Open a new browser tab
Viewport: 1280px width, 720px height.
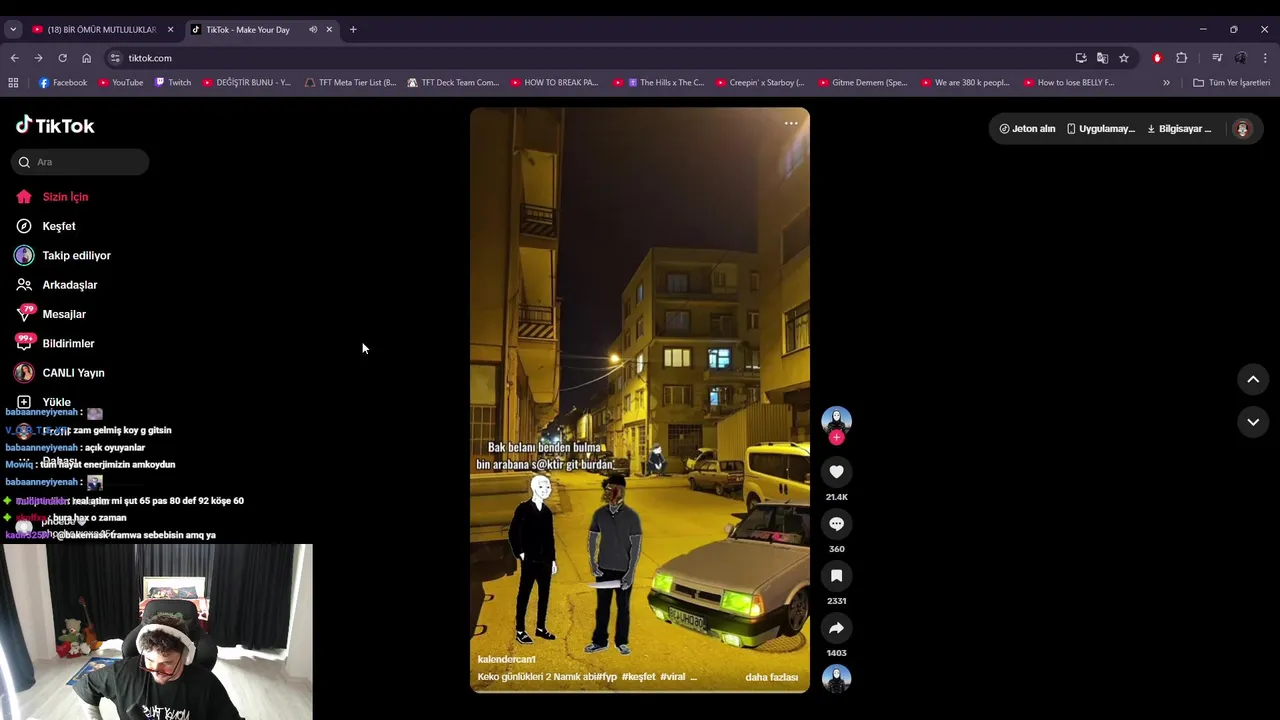click(x=353, y=30)
